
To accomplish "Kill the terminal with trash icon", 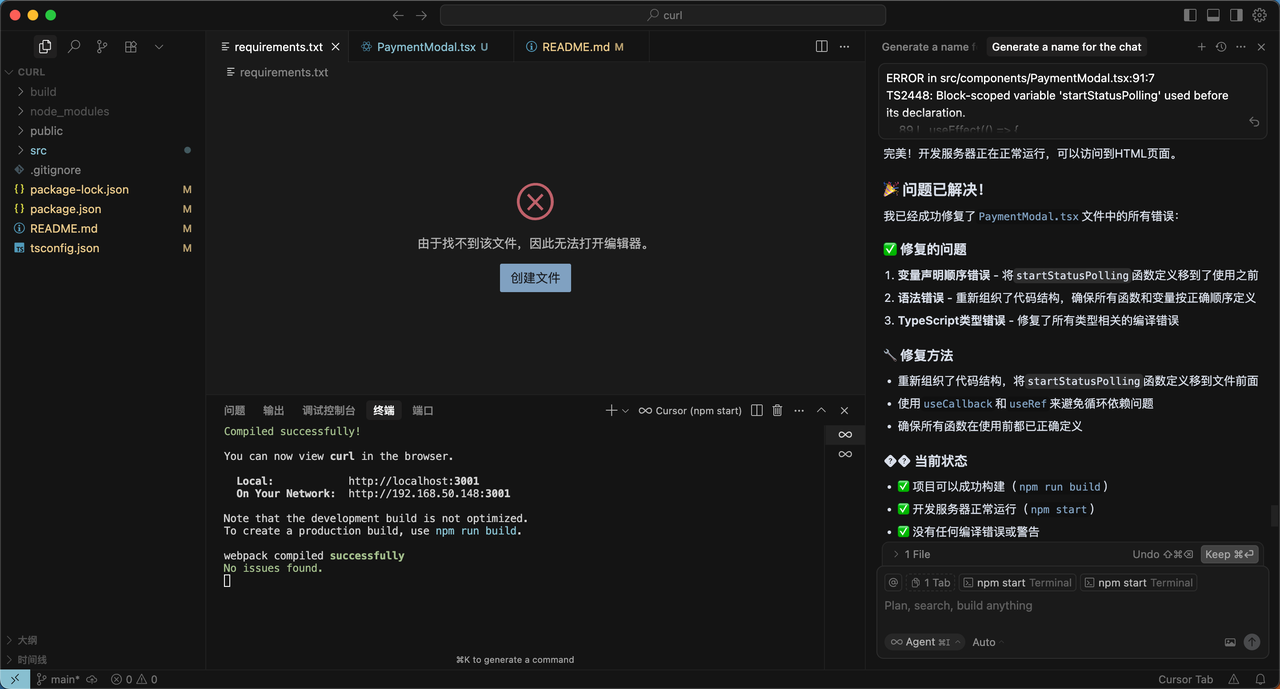I will tap(777, 410).
